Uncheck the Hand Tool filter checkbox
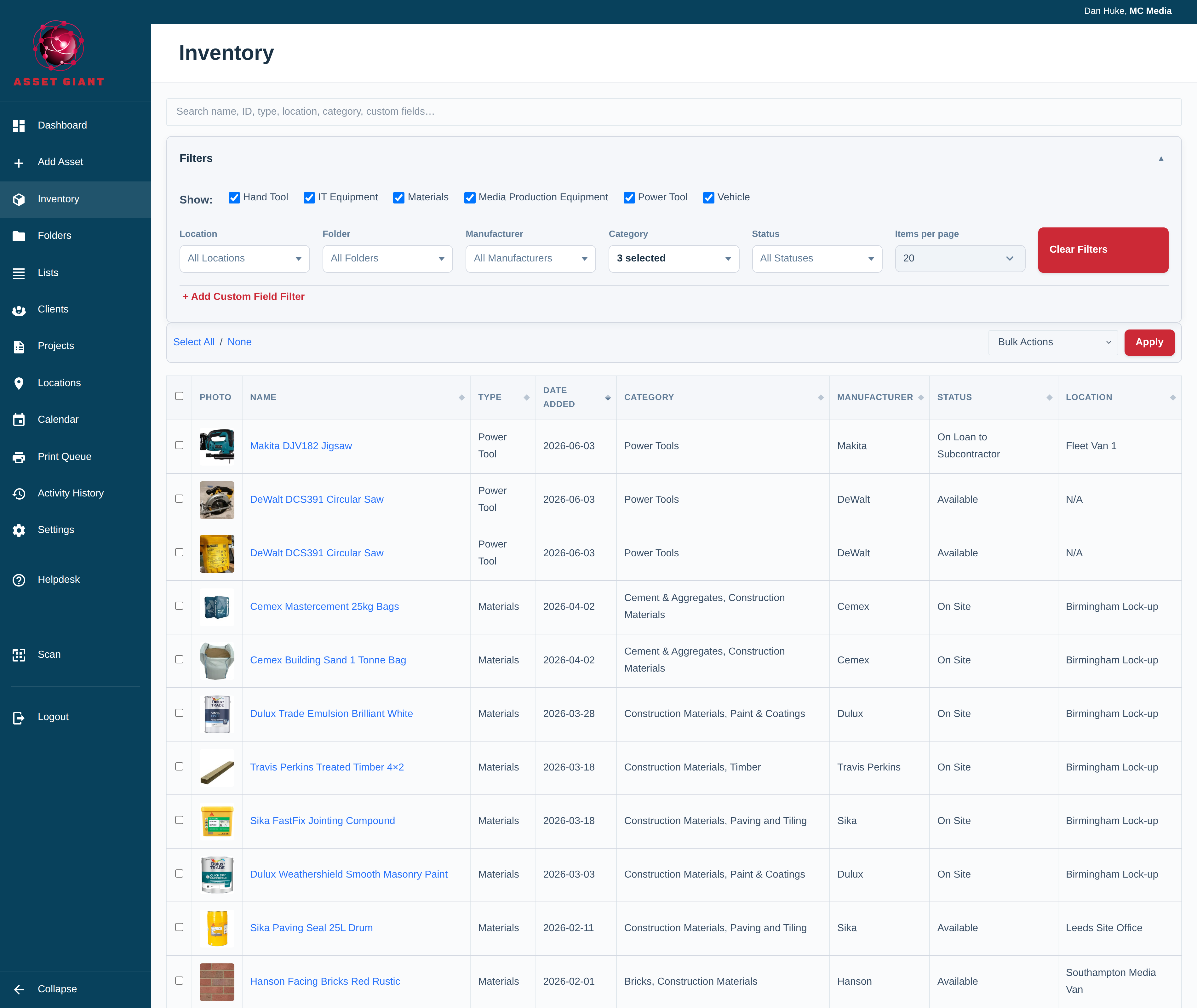 [234, 198]
